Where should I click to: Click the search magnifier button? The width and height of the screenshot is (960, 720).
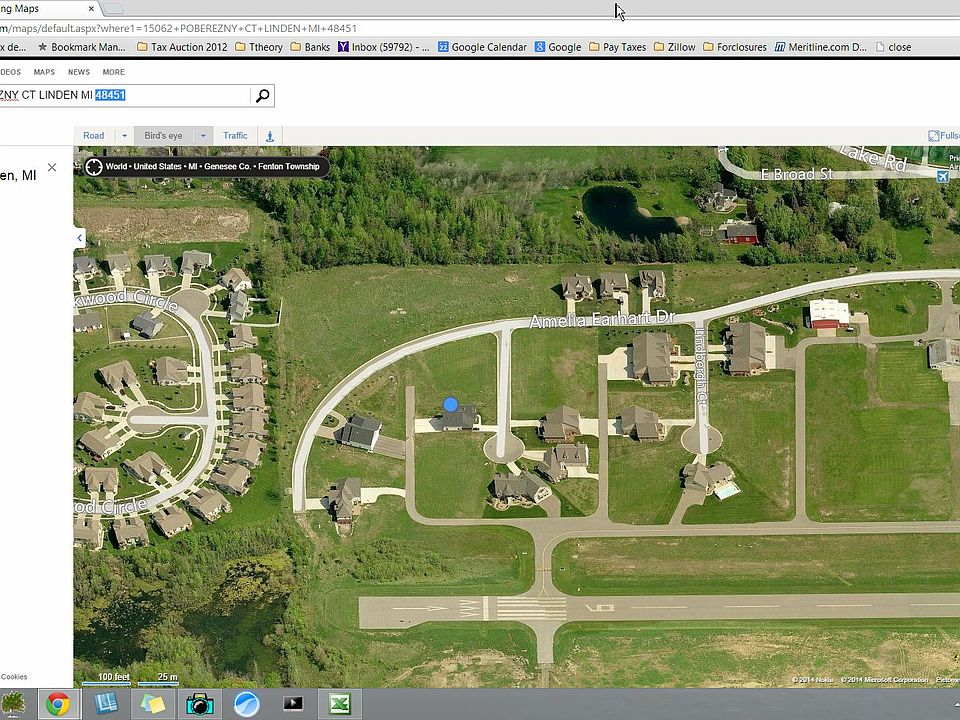(263, 96)
